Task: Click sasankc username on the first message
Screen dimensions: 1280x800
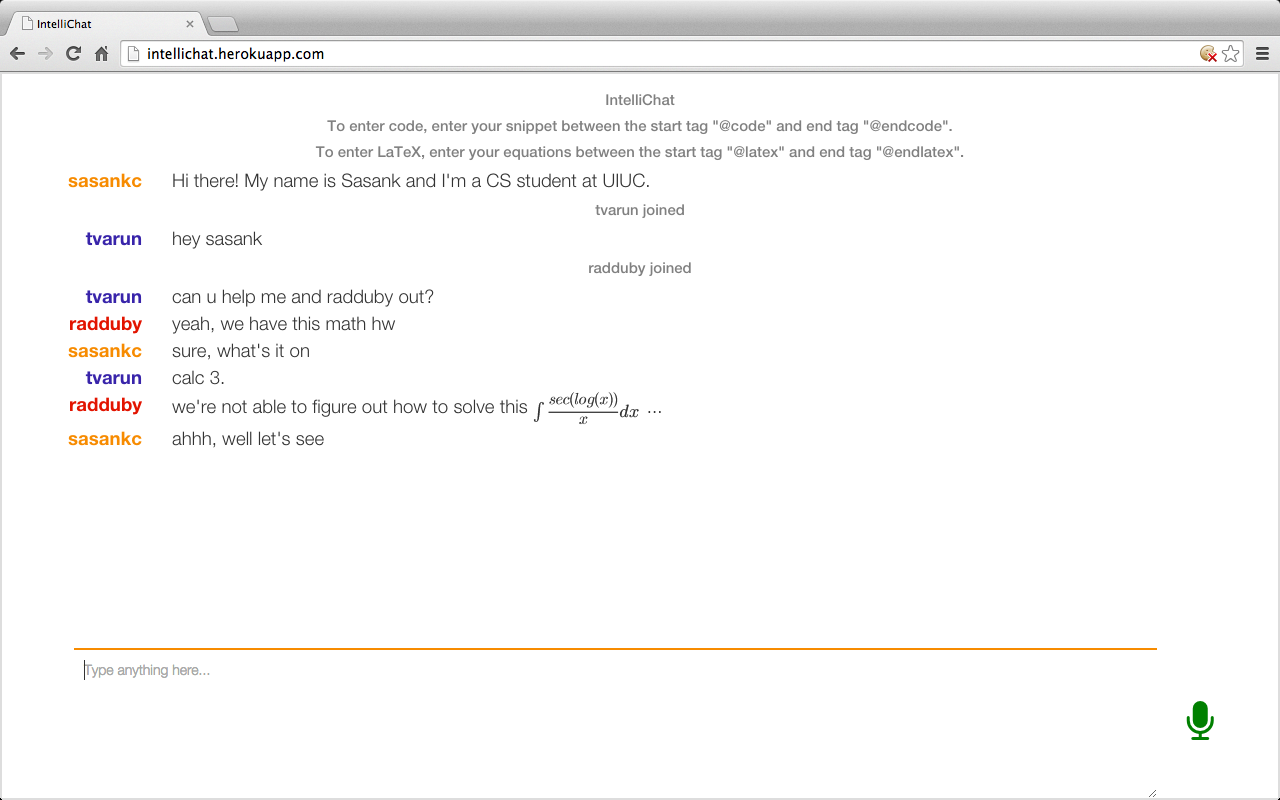Action: (105, 181)
